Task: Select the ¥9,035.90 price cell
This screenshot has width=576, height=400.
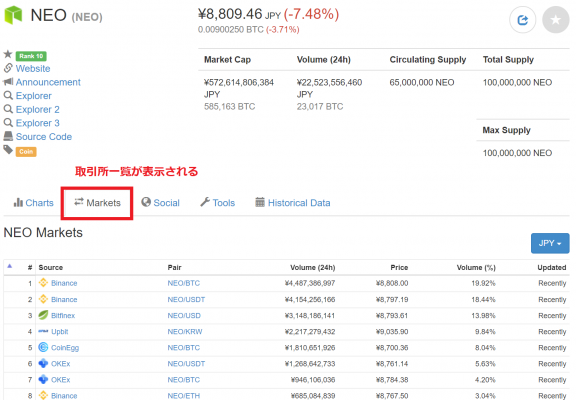Action: coord(392,332)
